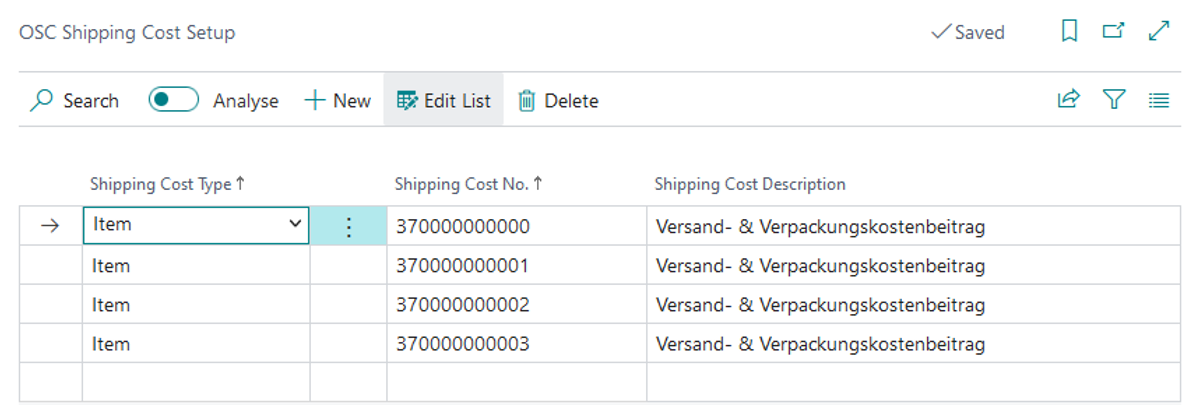
Task: Click the Shipping Cost Description column header
Action: 750,184
